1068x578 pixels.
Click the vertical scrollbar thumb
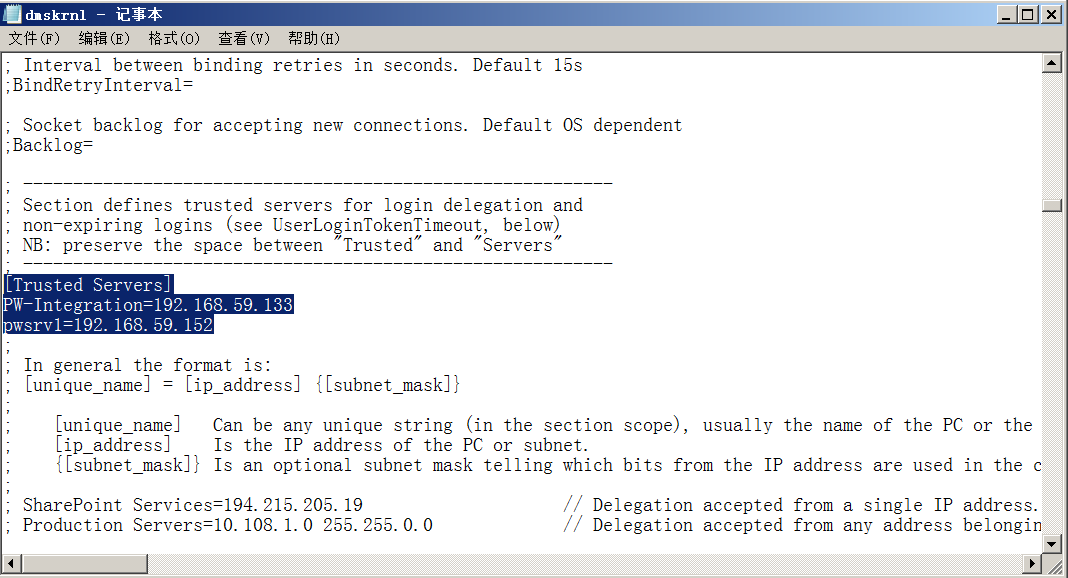point(1052,206)
